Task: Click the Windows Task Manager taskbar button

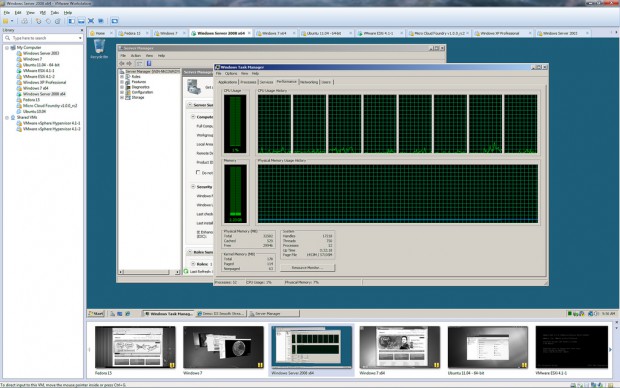Action: 168,314
